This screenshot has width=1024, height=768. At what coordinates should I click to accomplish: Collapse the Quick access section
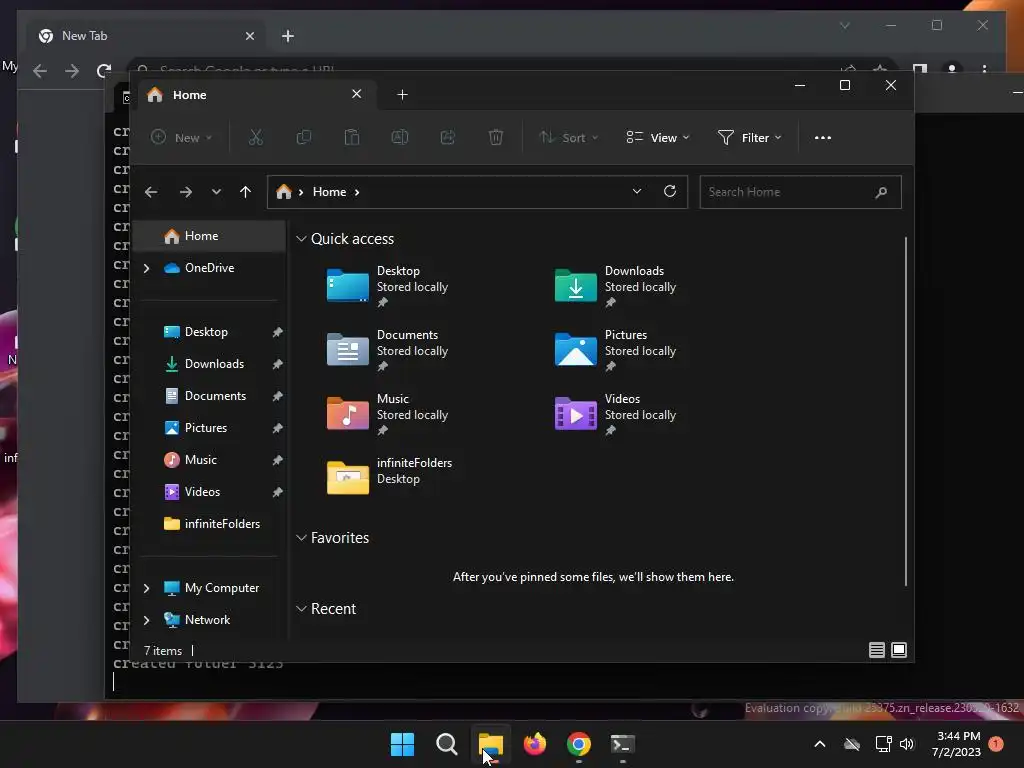[301, 239]
